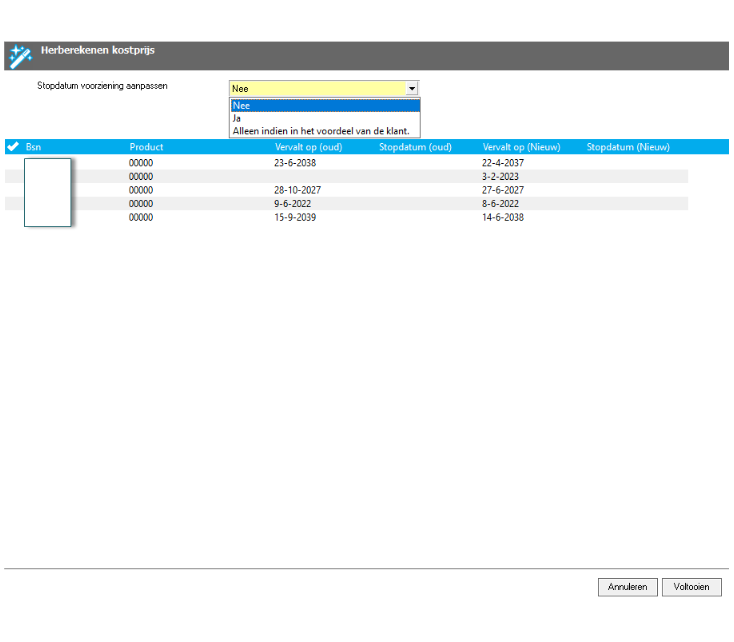Toggle the select-all checkmark in table header
Screen dimensions: 734x642
pos(13,147)
